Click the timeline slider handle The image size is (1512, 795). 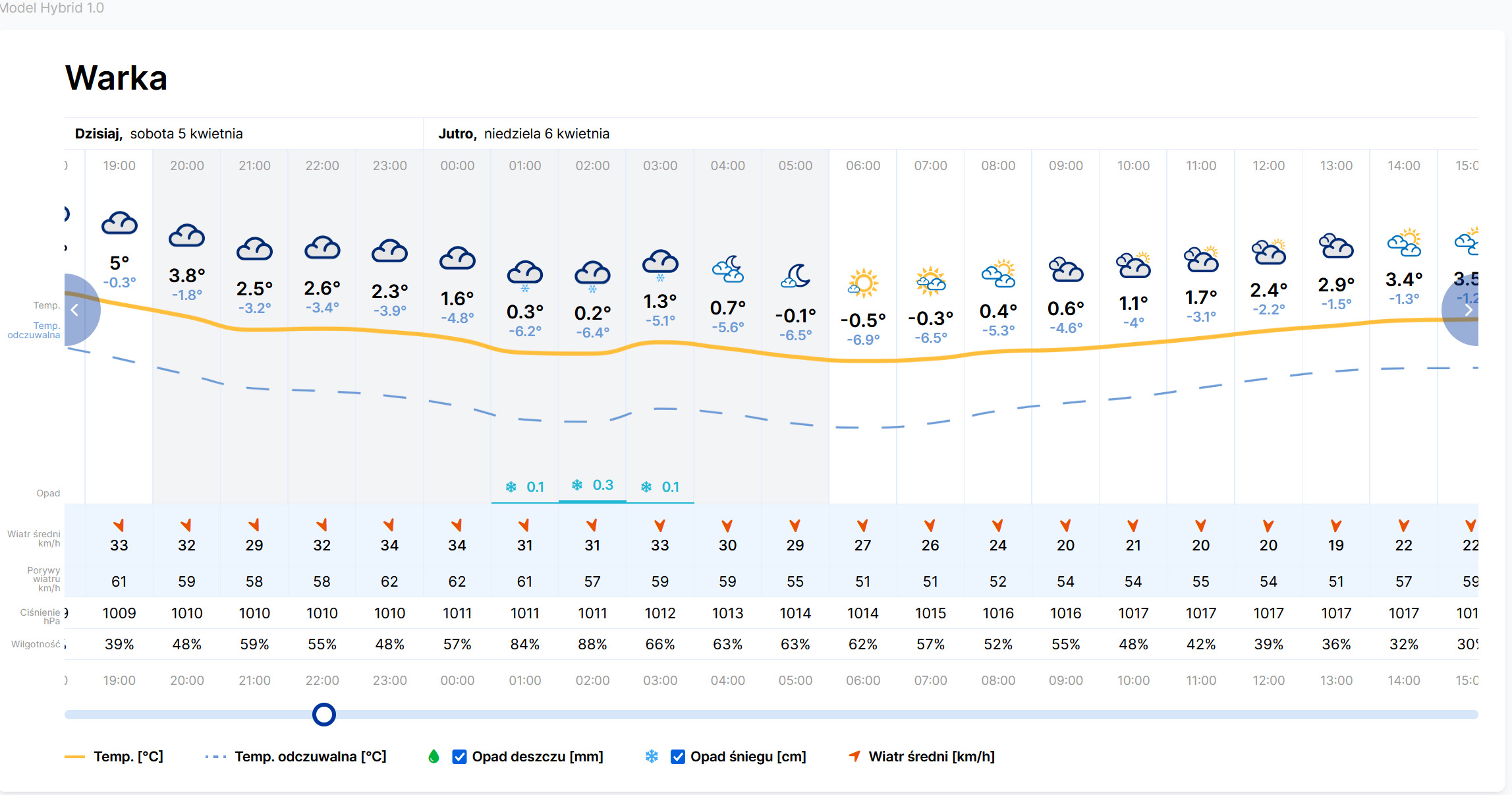point(323,715)
